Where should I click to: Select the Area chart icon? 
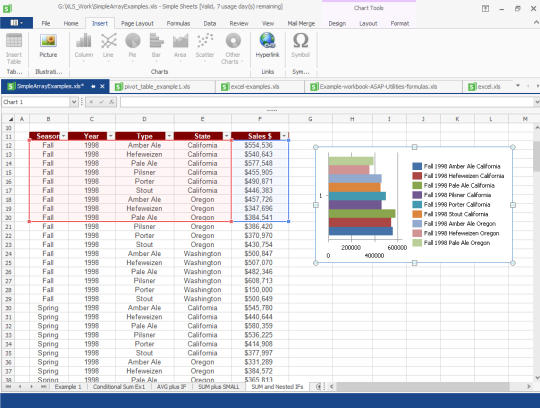tap(180, 45)
